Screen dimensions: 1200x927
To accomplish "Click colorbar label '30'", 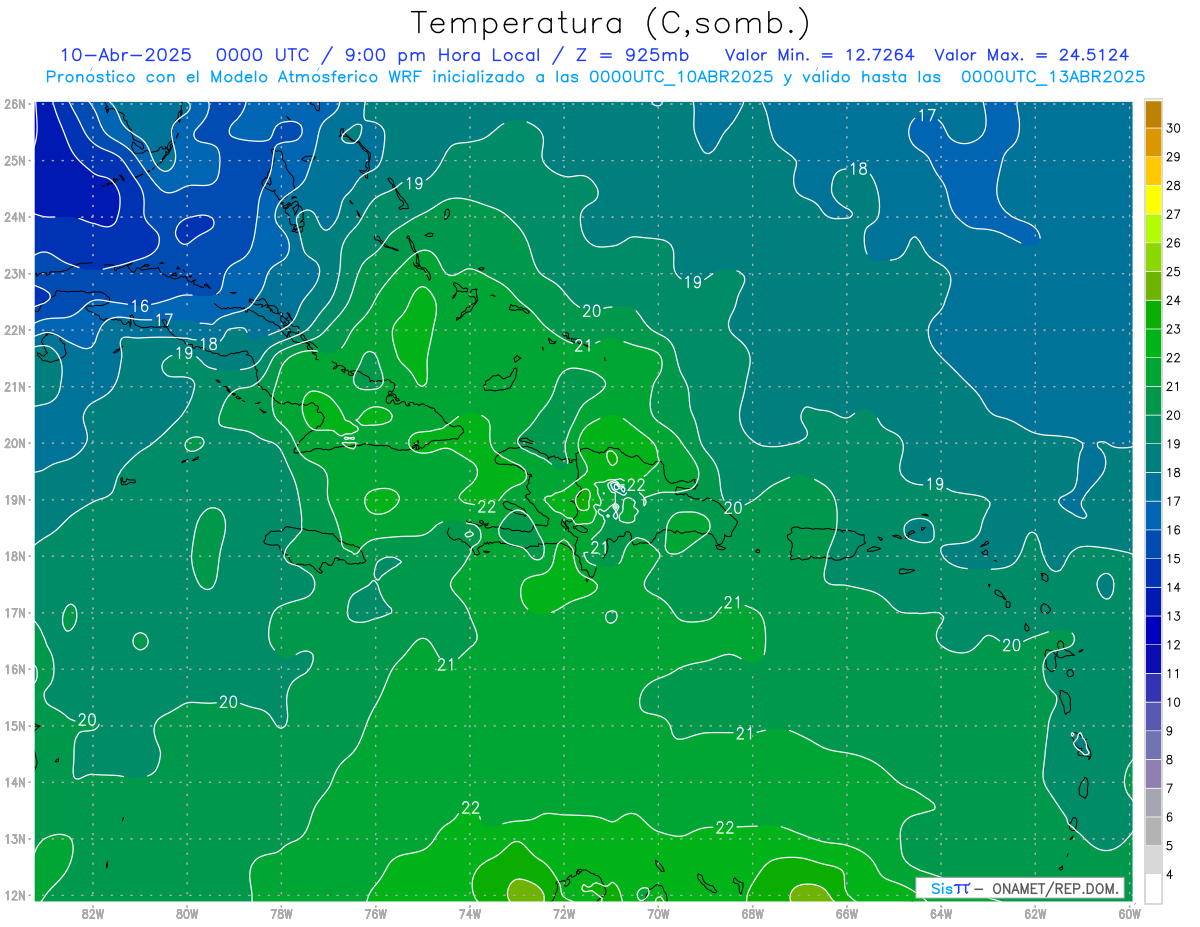I will coord(1174,127).
